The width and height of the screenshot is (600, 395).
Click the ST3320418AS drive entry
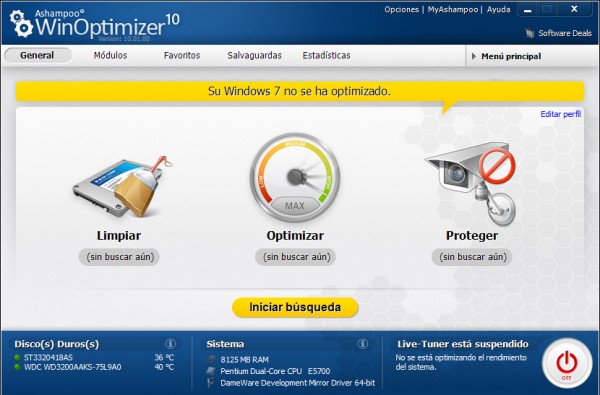click(x=48, y=357)
